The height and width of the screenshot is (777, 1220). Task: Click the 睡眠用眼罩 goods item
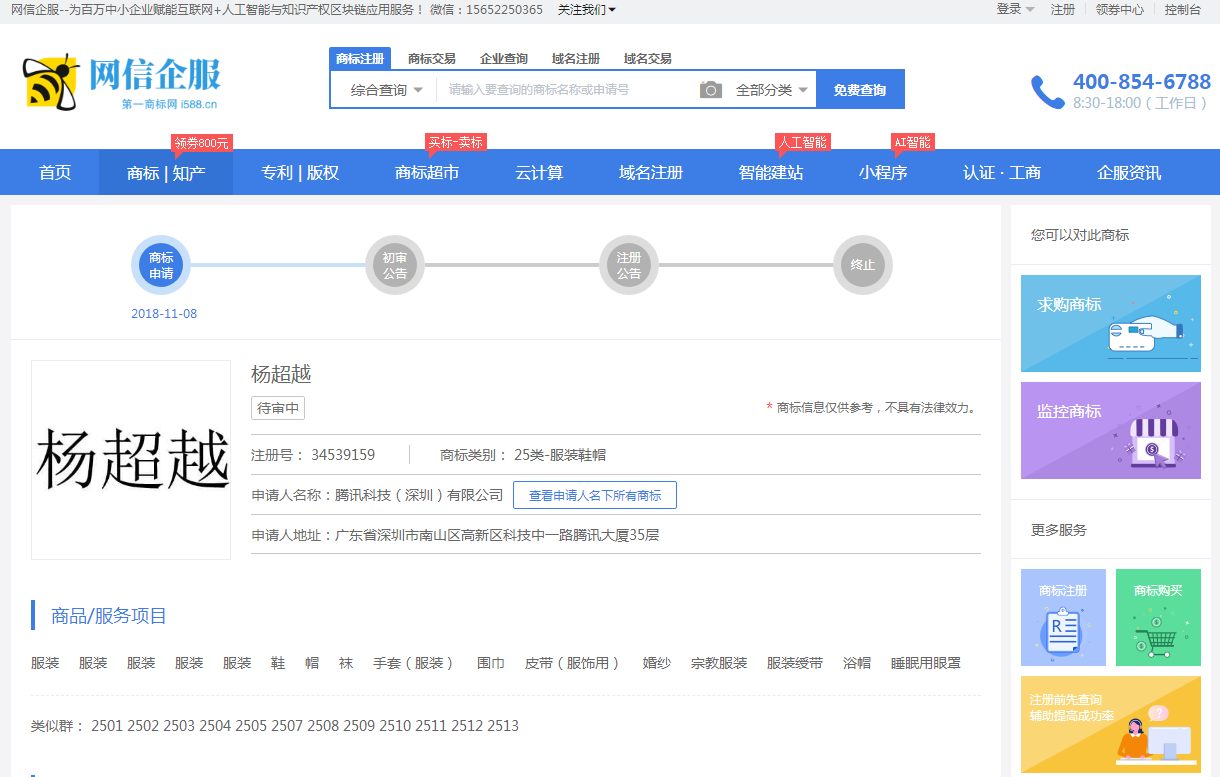(926, 663)
